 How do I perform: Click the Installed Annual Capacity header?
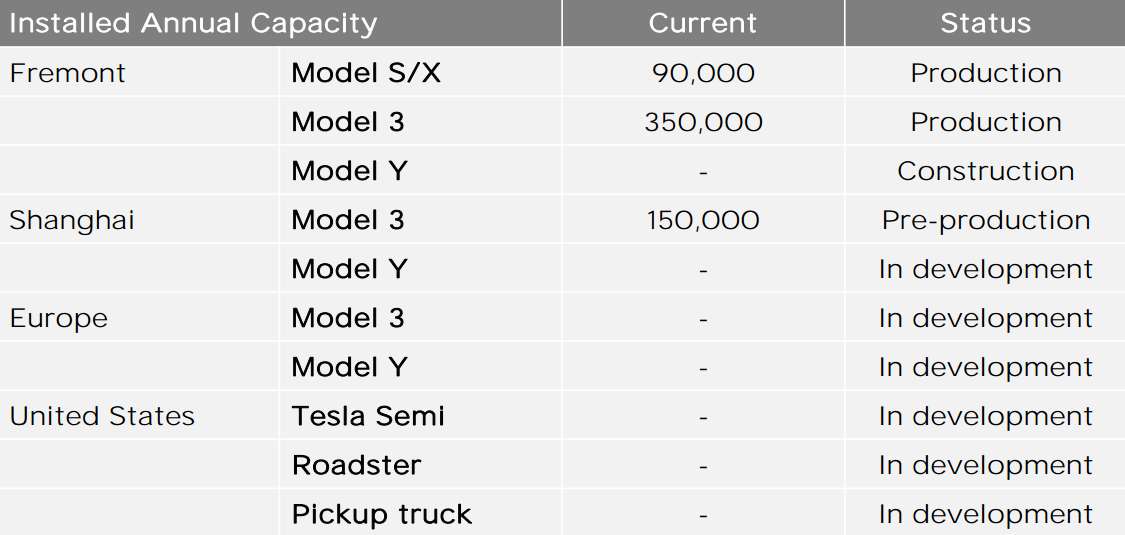193,23
